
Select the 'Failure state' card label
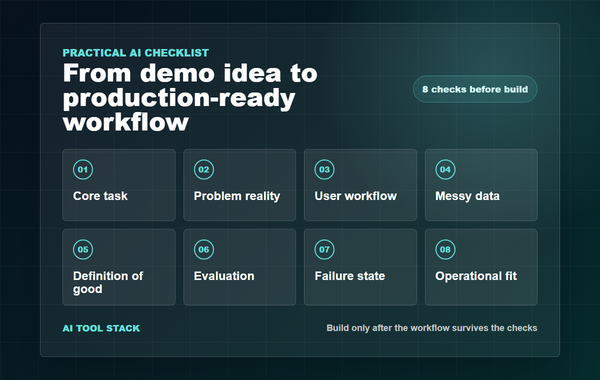350,276
